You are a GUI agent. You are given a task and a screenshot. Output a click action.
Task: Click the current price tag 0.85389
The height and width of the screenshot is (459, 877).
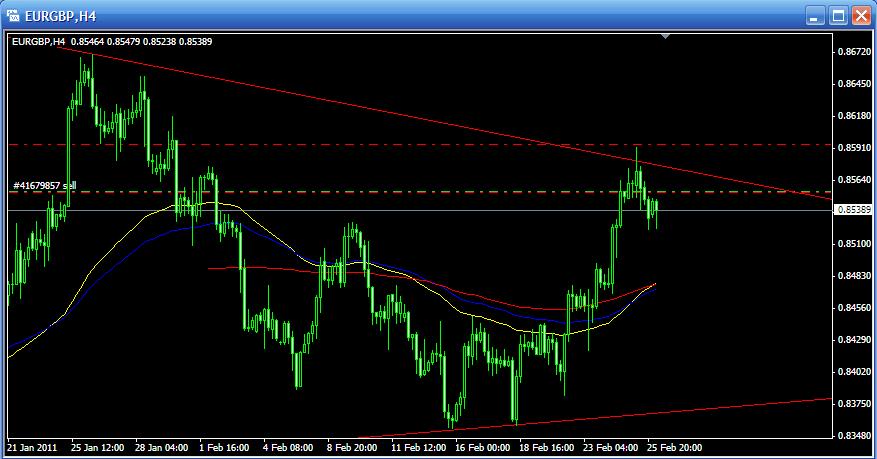(853, 210)
